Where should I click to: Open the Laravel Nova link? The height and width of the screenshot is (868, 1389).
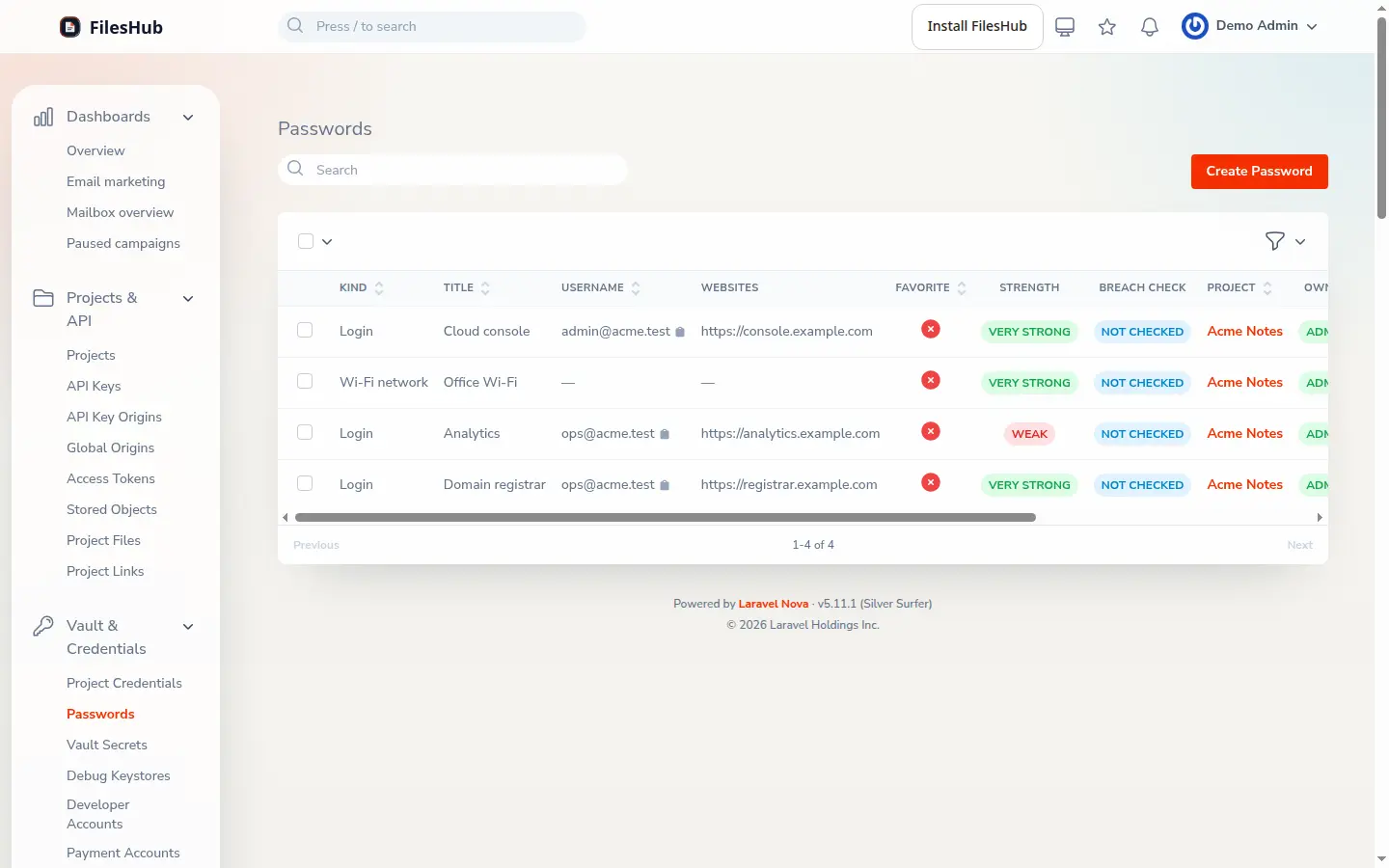774,604
